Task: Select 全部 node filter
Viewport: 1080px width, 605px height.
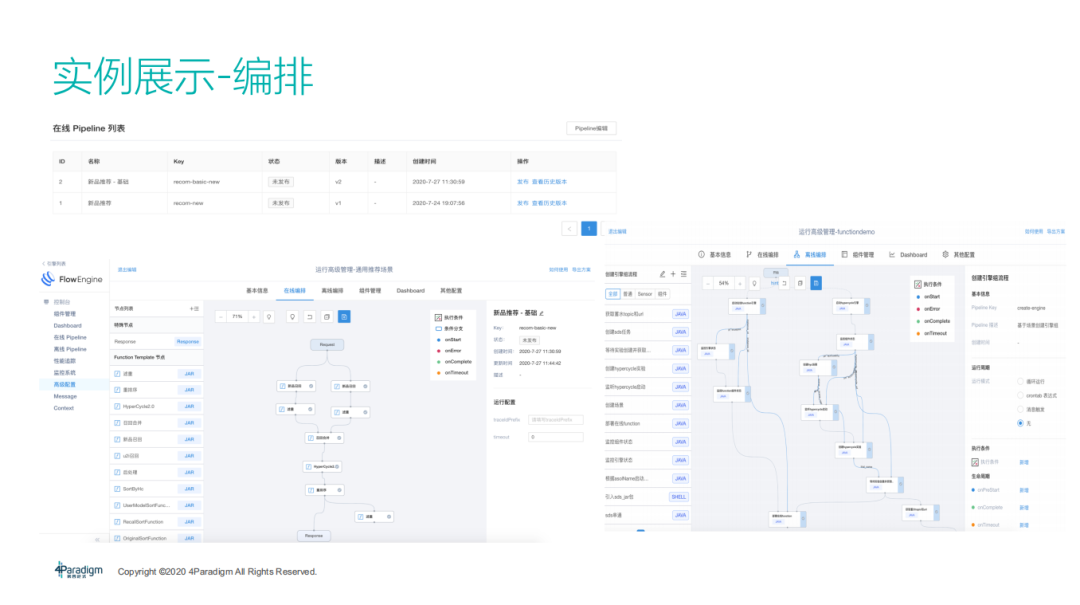Action: click(x=612, y=294)
